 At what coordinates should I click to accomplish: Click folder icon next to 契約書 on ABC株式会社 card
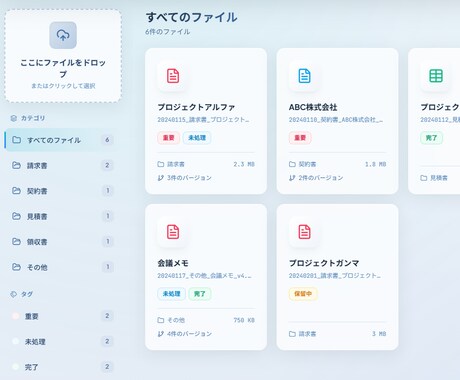[292, 164]
